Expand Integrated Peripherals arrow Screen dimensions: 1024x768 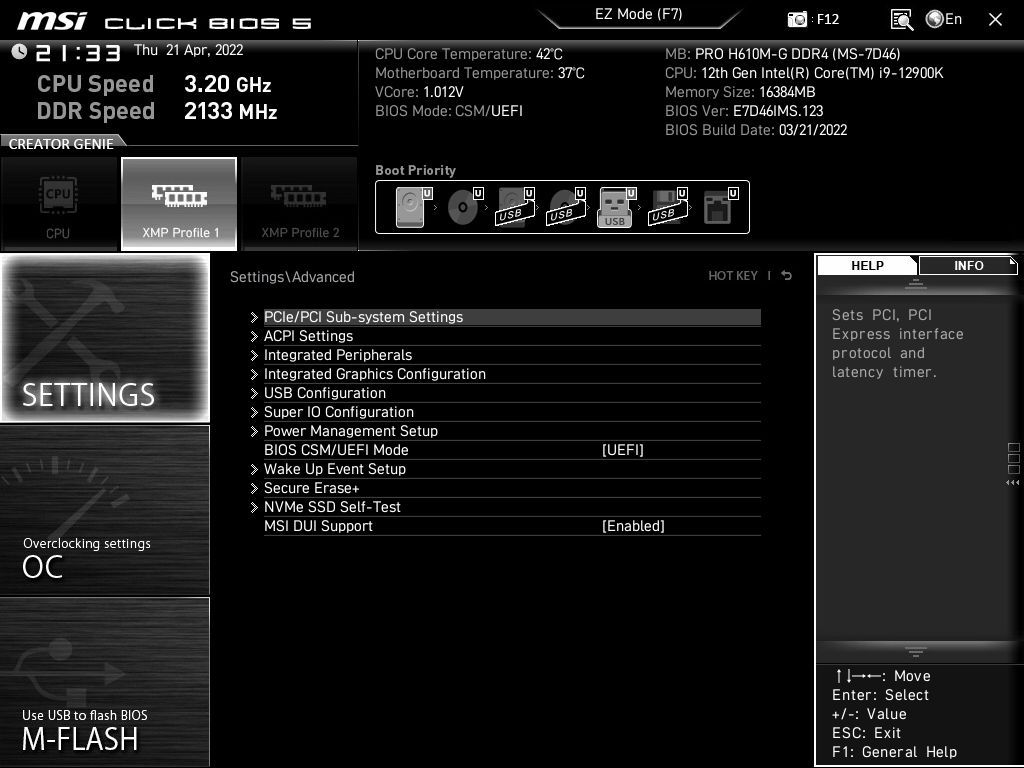tap(254, 355)
